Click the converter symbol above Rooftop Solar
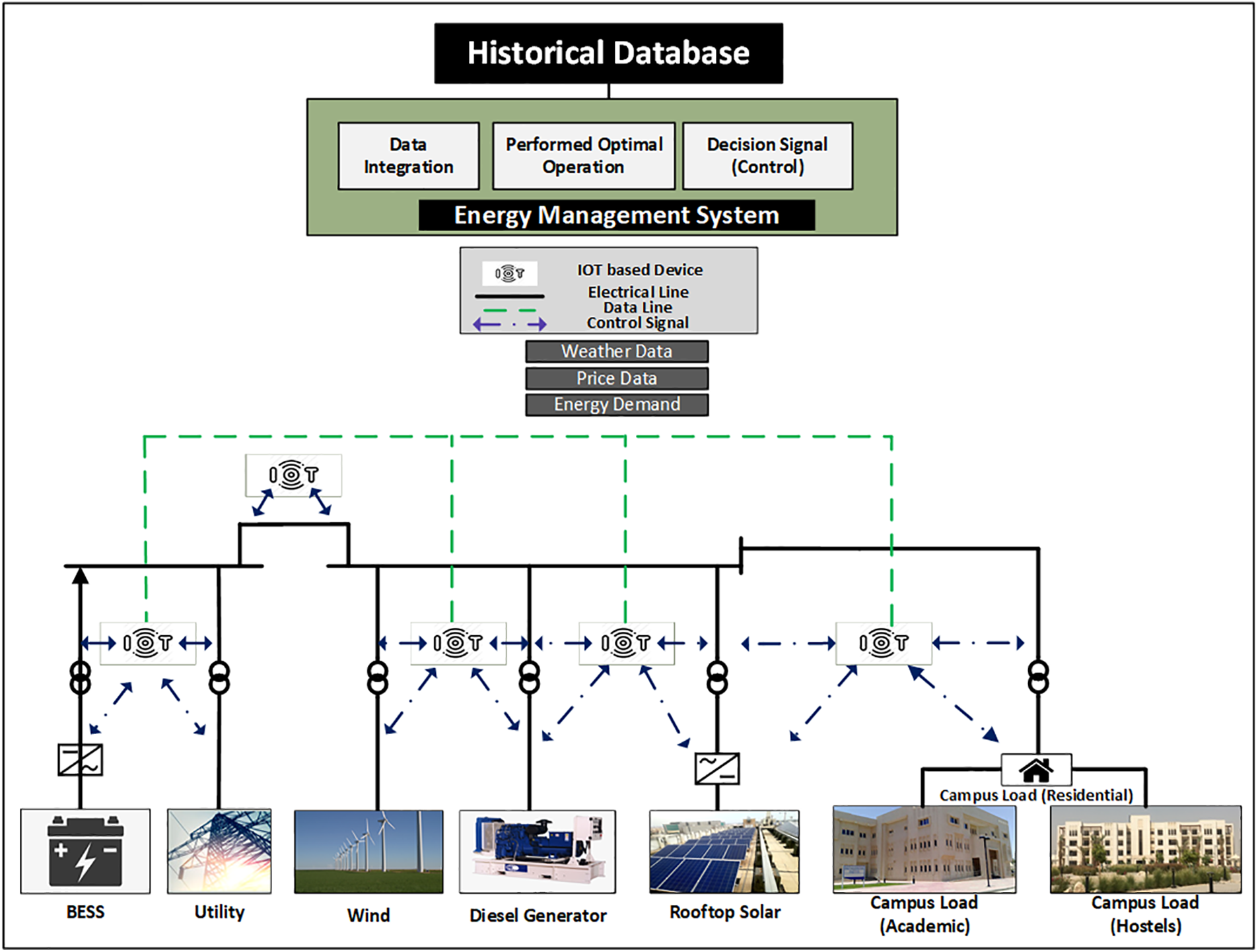 717,768
